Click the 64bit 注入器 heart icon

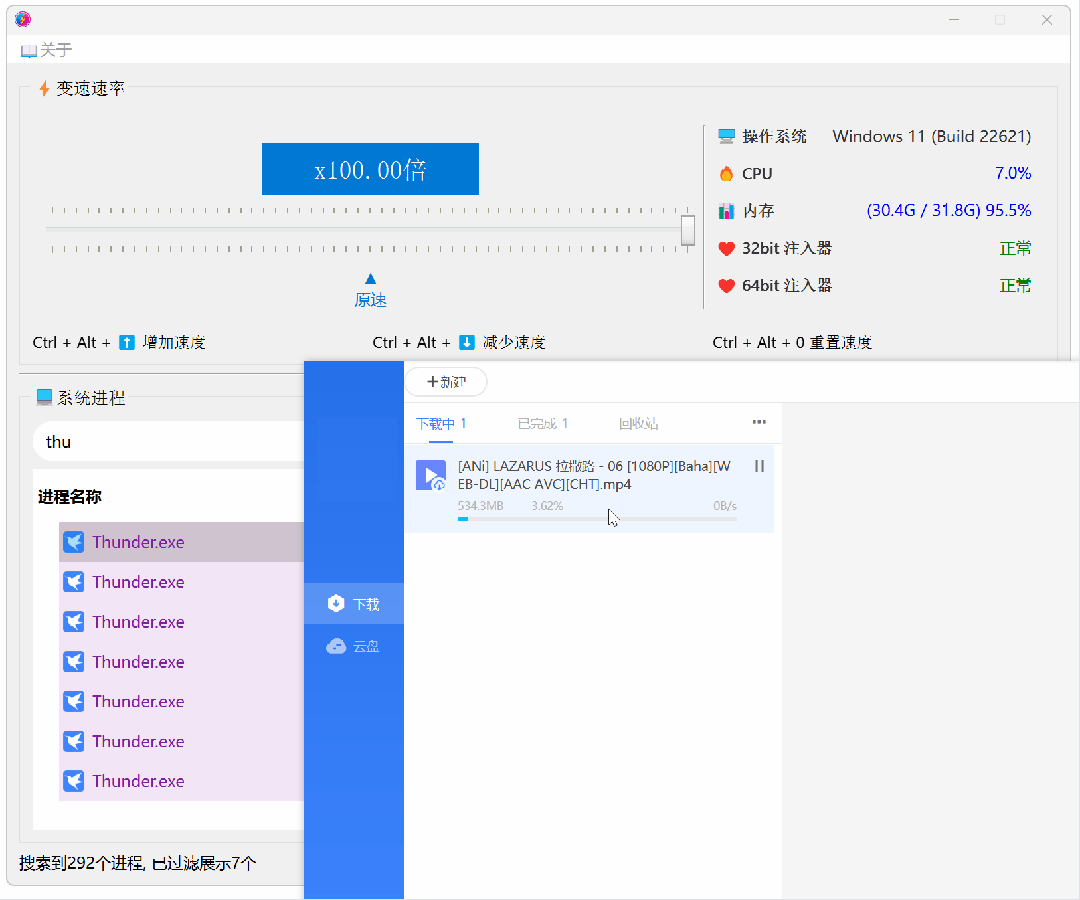tap(726, 285)
